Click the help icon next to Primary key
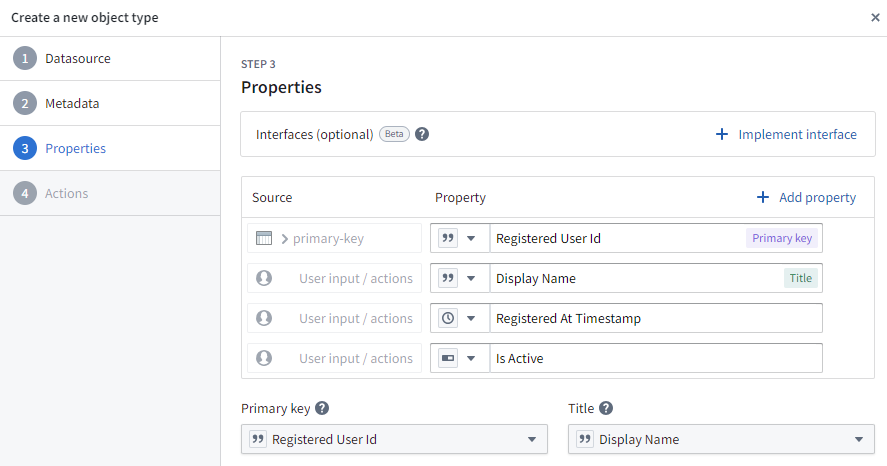This screenshot has height=466, width=887. [322, 408]
